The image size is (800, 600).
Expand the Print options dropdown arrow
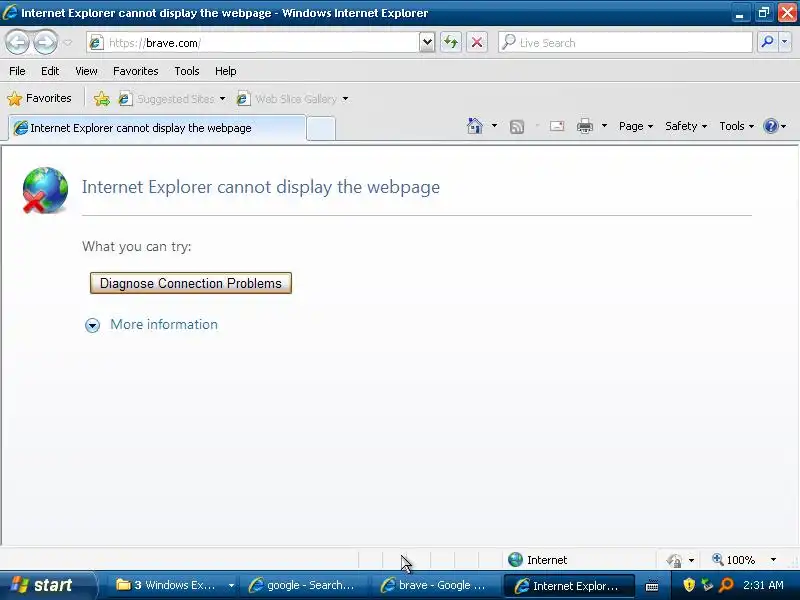pyautogui.click(x=604, y=126)
